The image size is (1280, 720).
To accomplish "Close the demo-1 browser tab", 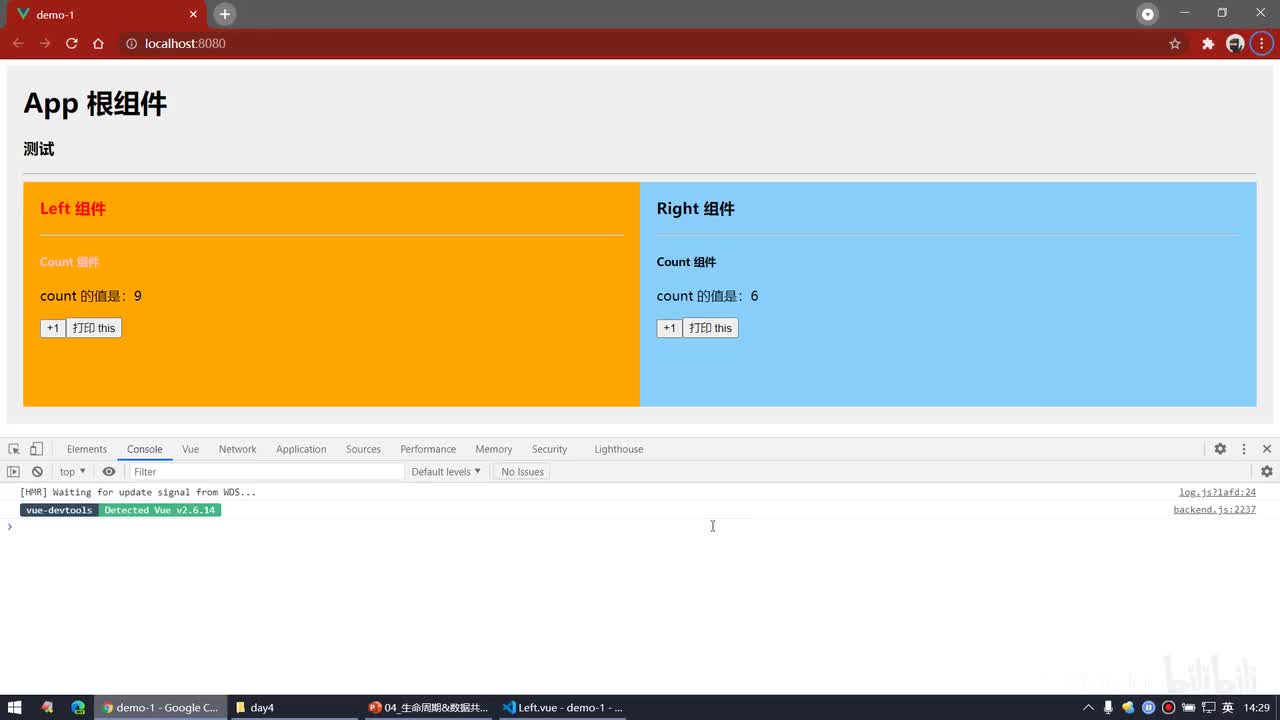I will click(x=194, y=15).
